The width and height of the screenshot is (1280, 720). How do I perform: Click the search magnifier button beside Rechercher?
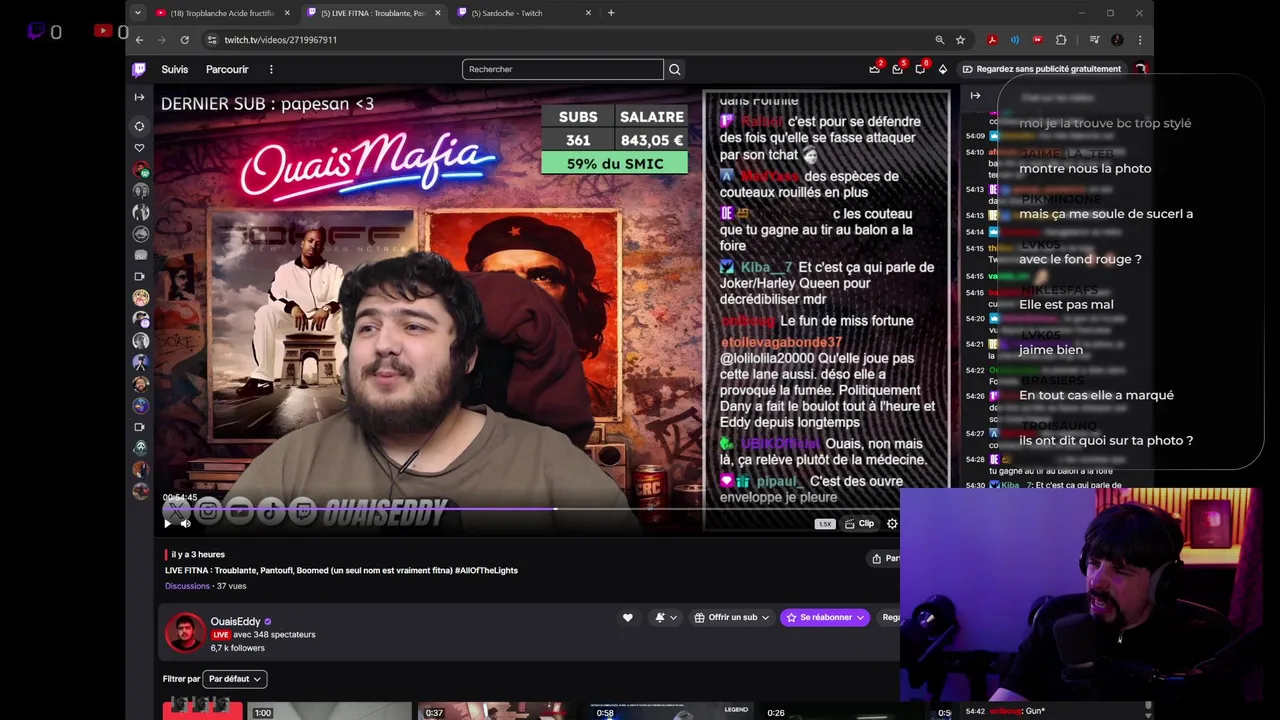click(674, 69)
